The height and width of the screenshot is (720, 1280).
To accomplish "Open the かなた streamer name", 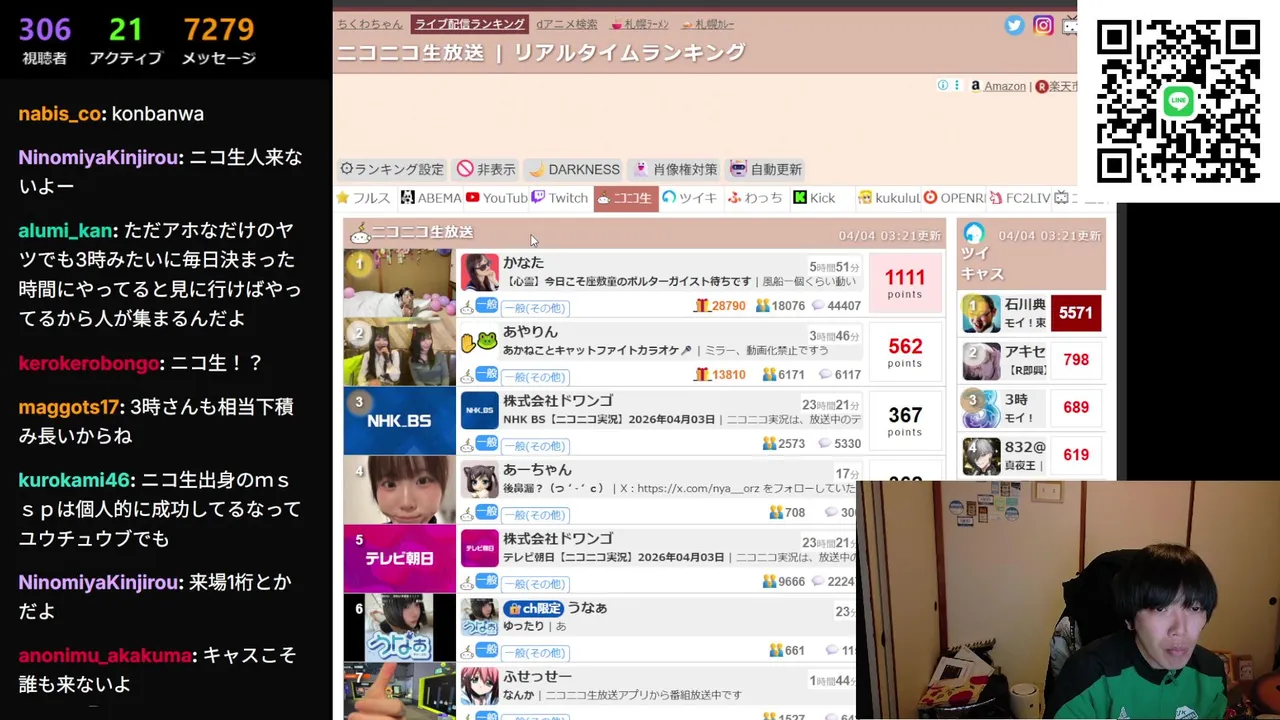I will pyautogui.click(x=523, y=263).
